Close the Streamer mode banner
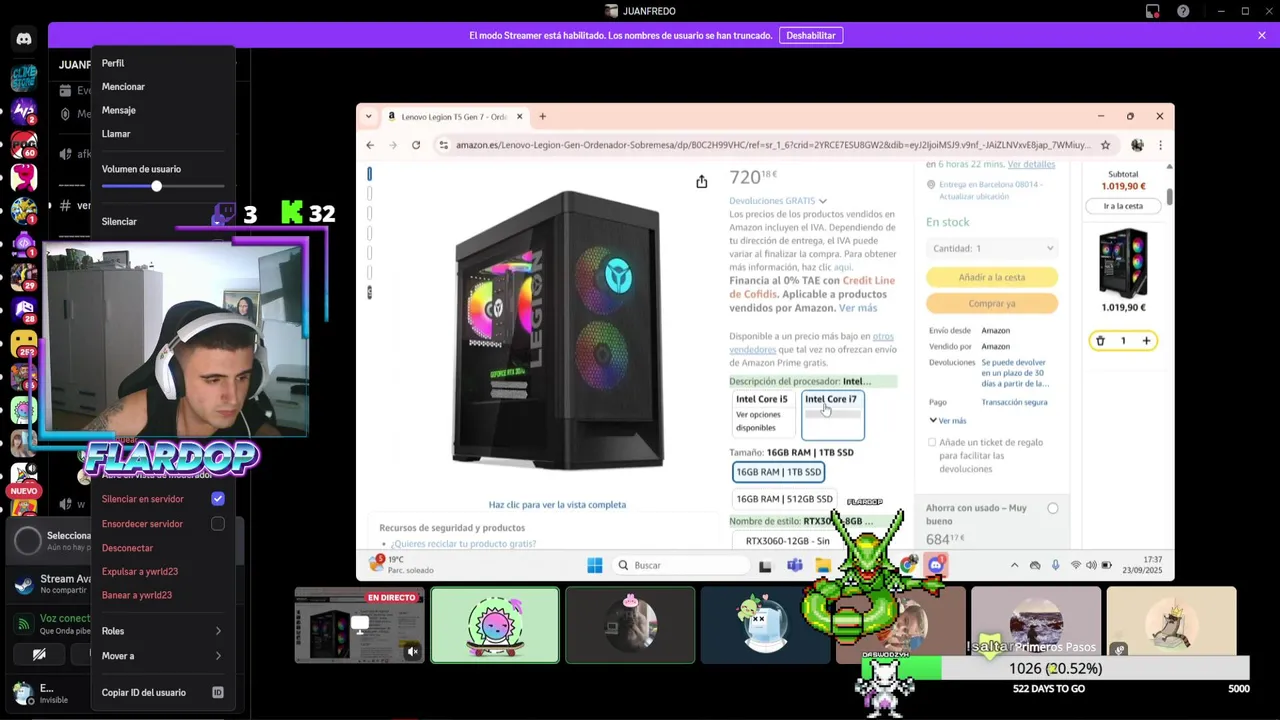Image resolution: width=1280 pixels, height=720 pixels. click(1262, 35)
